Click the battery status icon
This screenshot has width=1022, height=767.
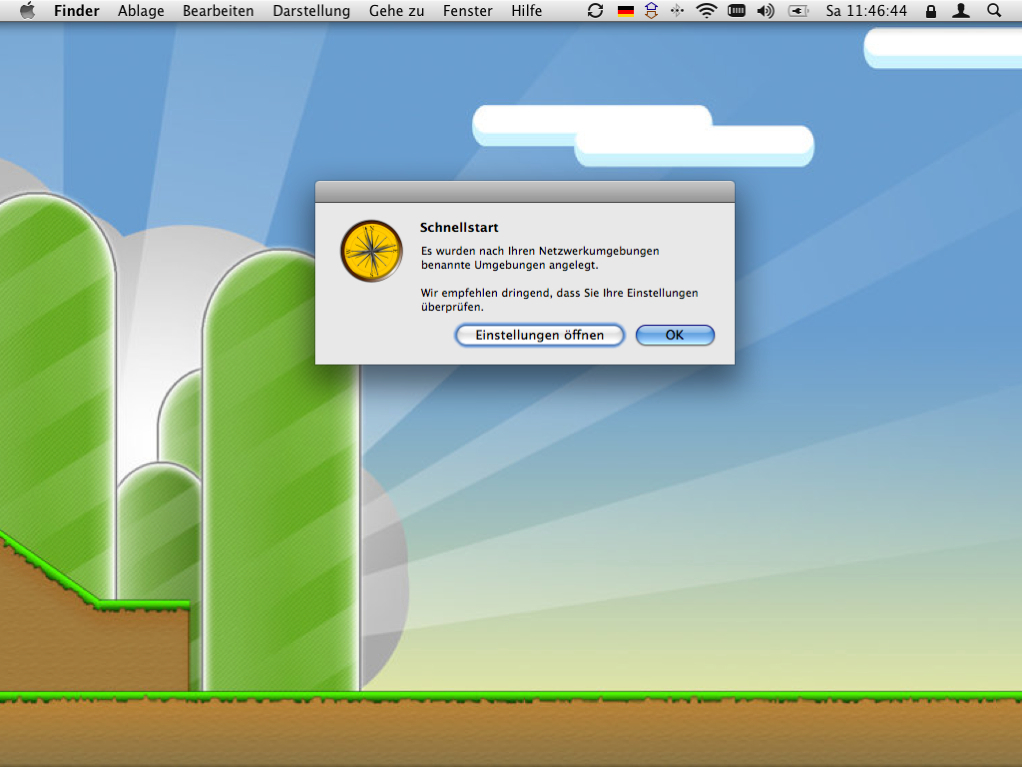[737, 10]
